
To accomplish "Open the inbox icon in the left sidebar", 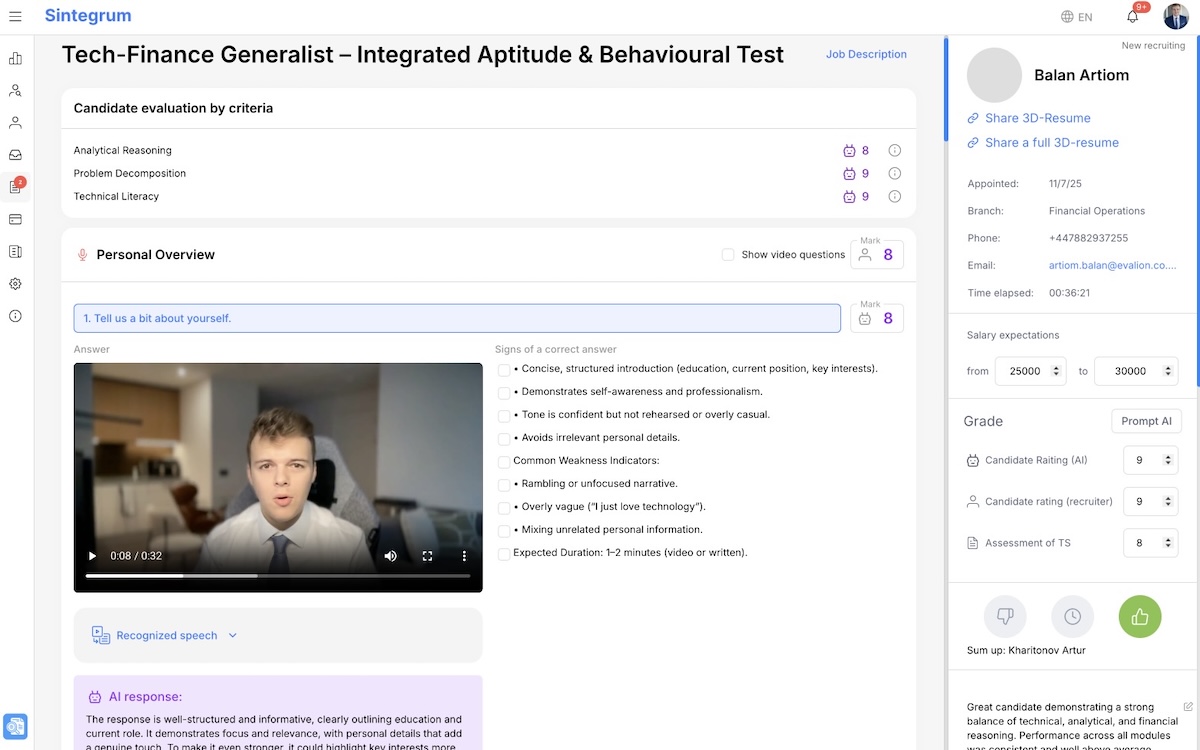I will click(14, 154).
